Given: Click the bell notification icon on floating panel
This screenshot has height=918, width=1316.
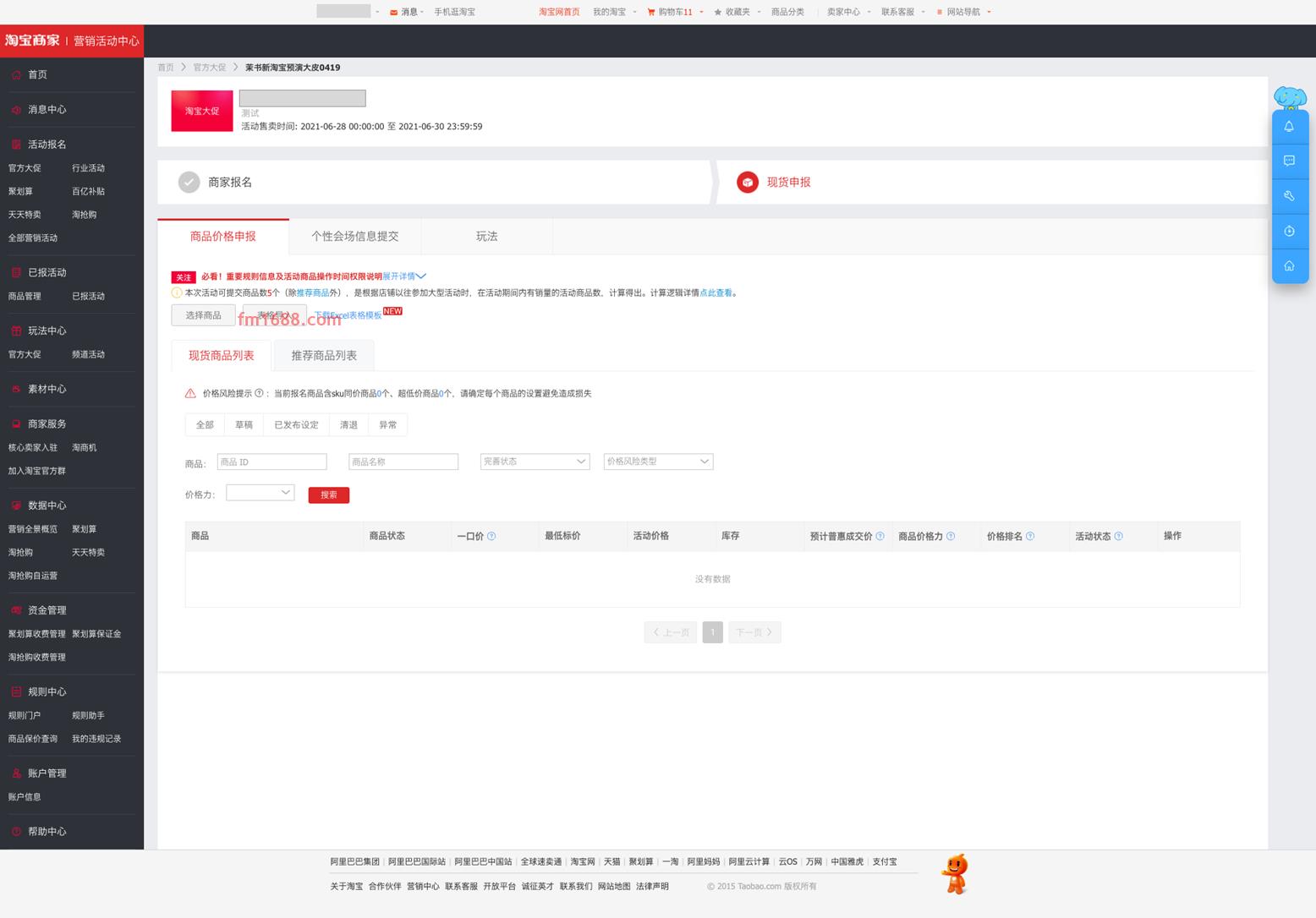Looking at the screenshot, I should click(1289, 127).
